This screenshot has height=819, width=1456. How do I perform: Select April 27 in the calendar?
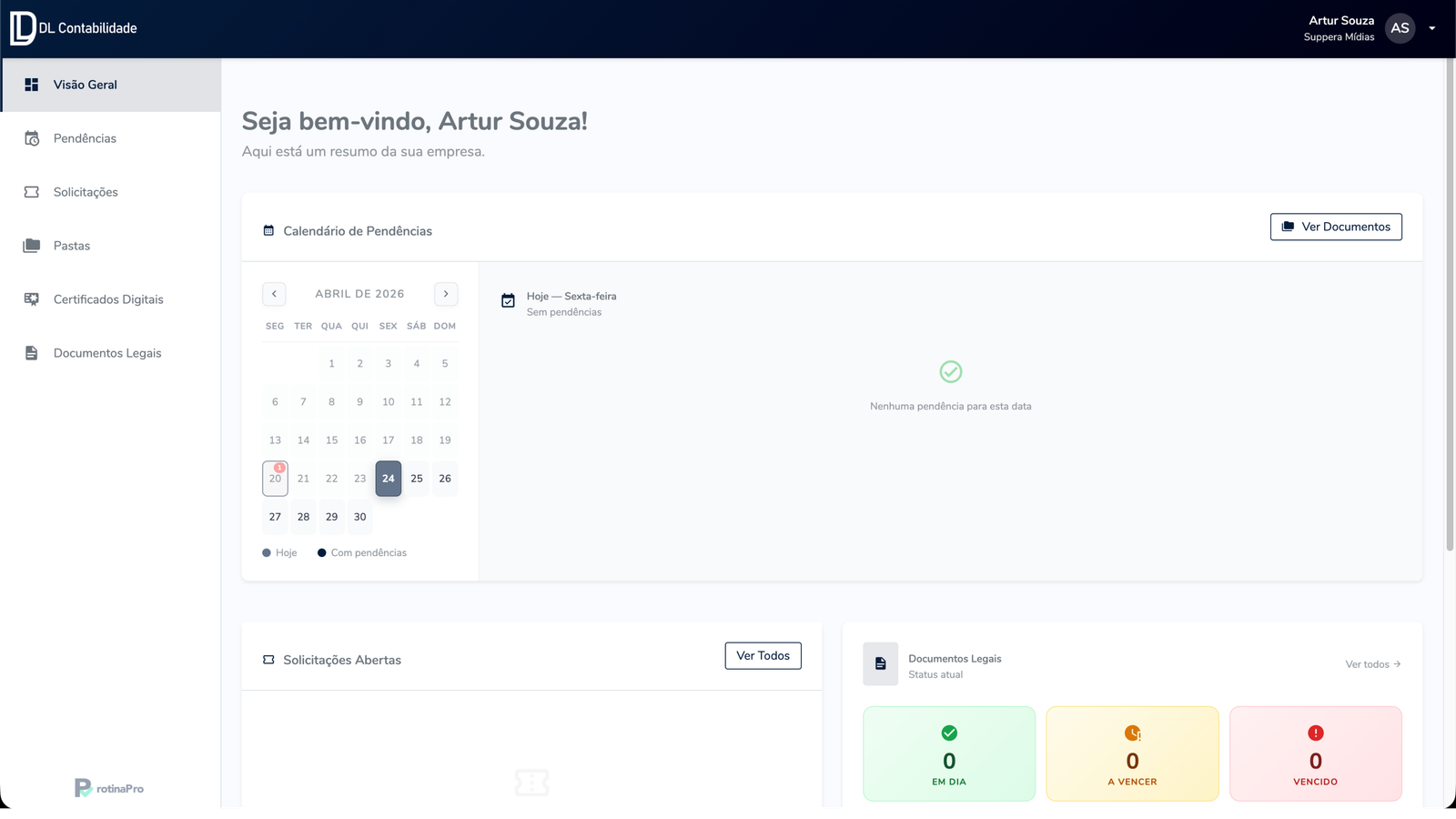(x=275, y=517)
